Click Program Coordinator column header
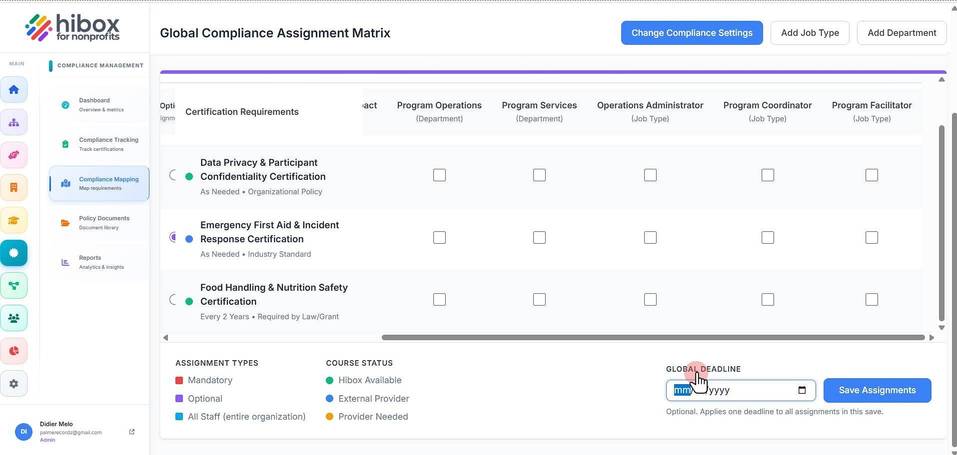The image size is (957, 455). coord(767,111)
